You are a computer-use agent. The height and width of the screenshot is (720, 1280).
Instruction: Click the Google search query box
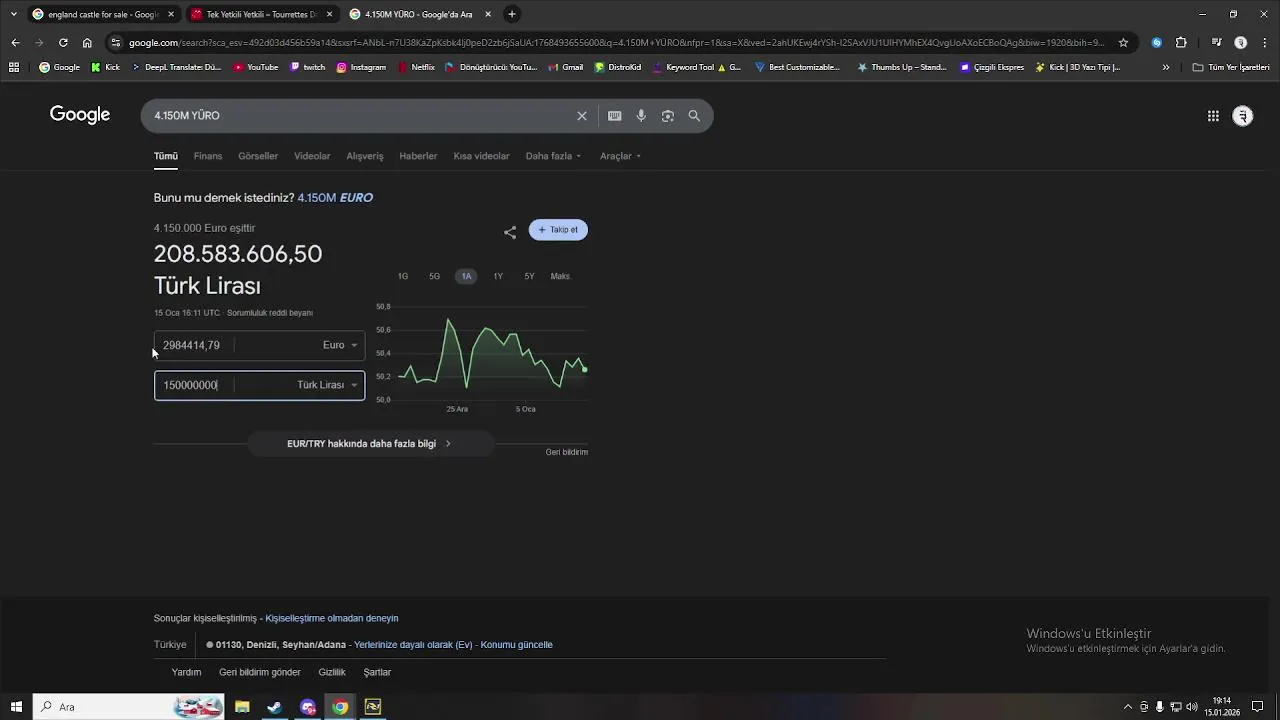click(x=360, y=116)
